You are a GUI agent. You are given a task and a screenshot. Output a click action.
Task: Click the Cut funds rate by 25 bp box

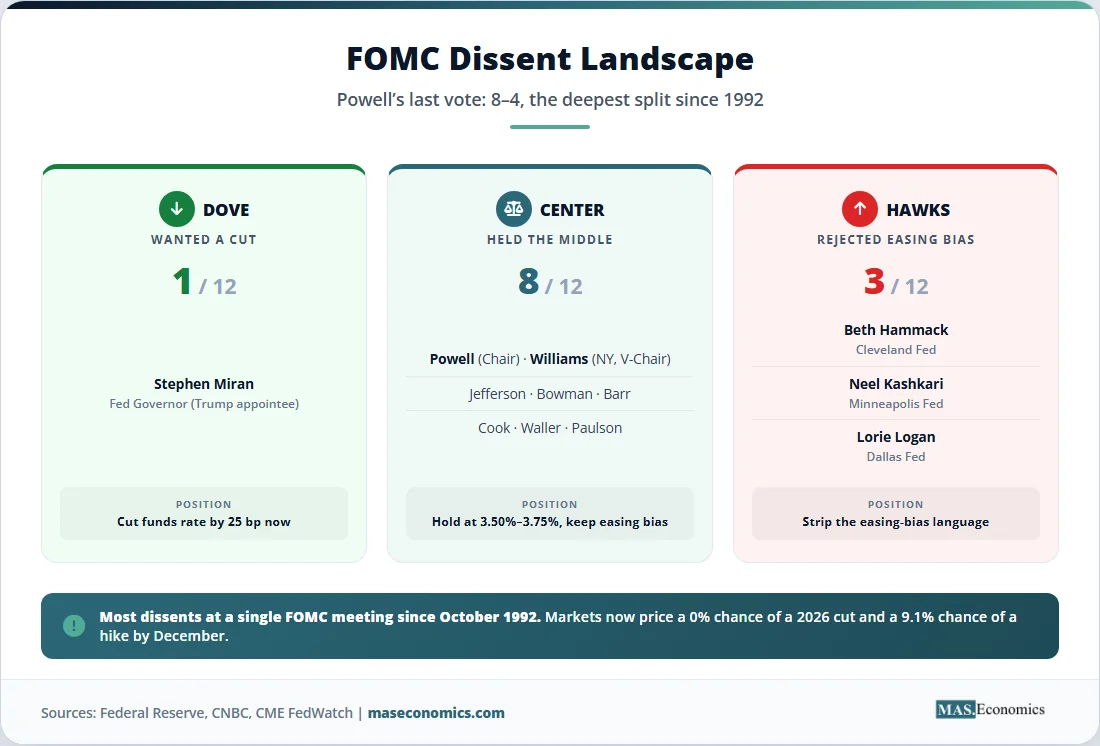(x=203, y=514)
